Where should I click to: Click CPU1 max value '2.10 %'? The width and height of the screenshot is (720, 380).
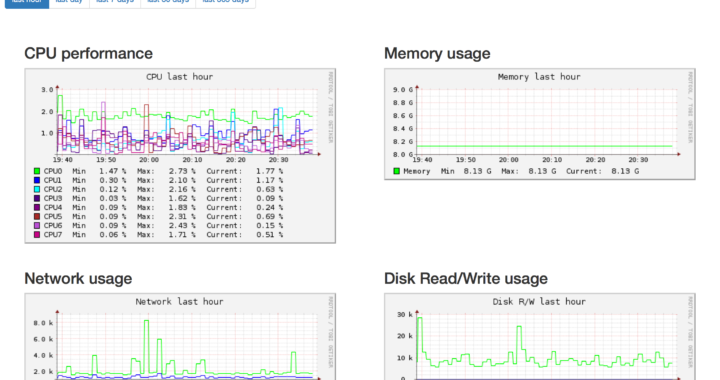182,180
